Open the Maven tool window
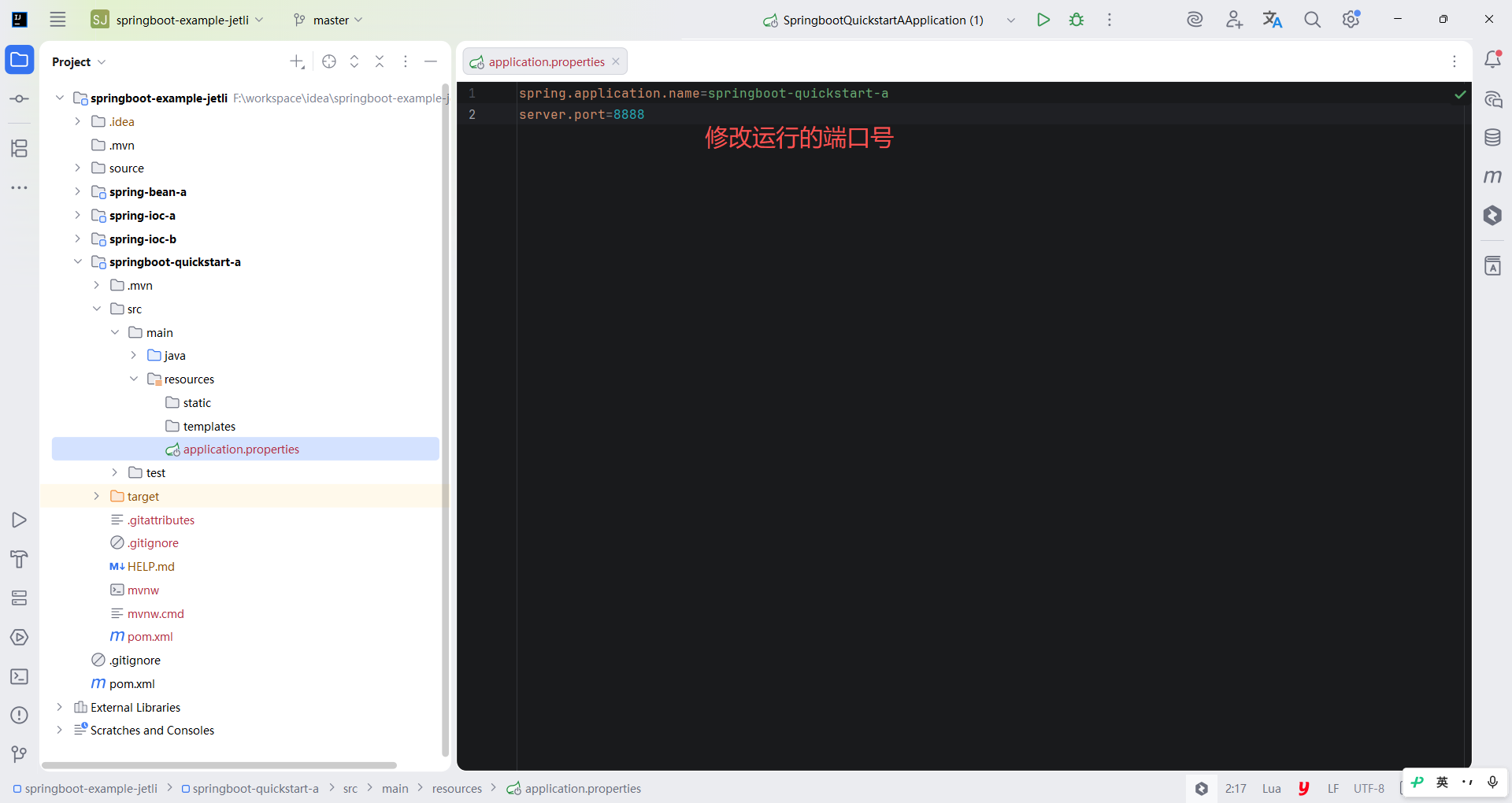Viewport: 1512px width, 803px height. tap(1492, 176)
